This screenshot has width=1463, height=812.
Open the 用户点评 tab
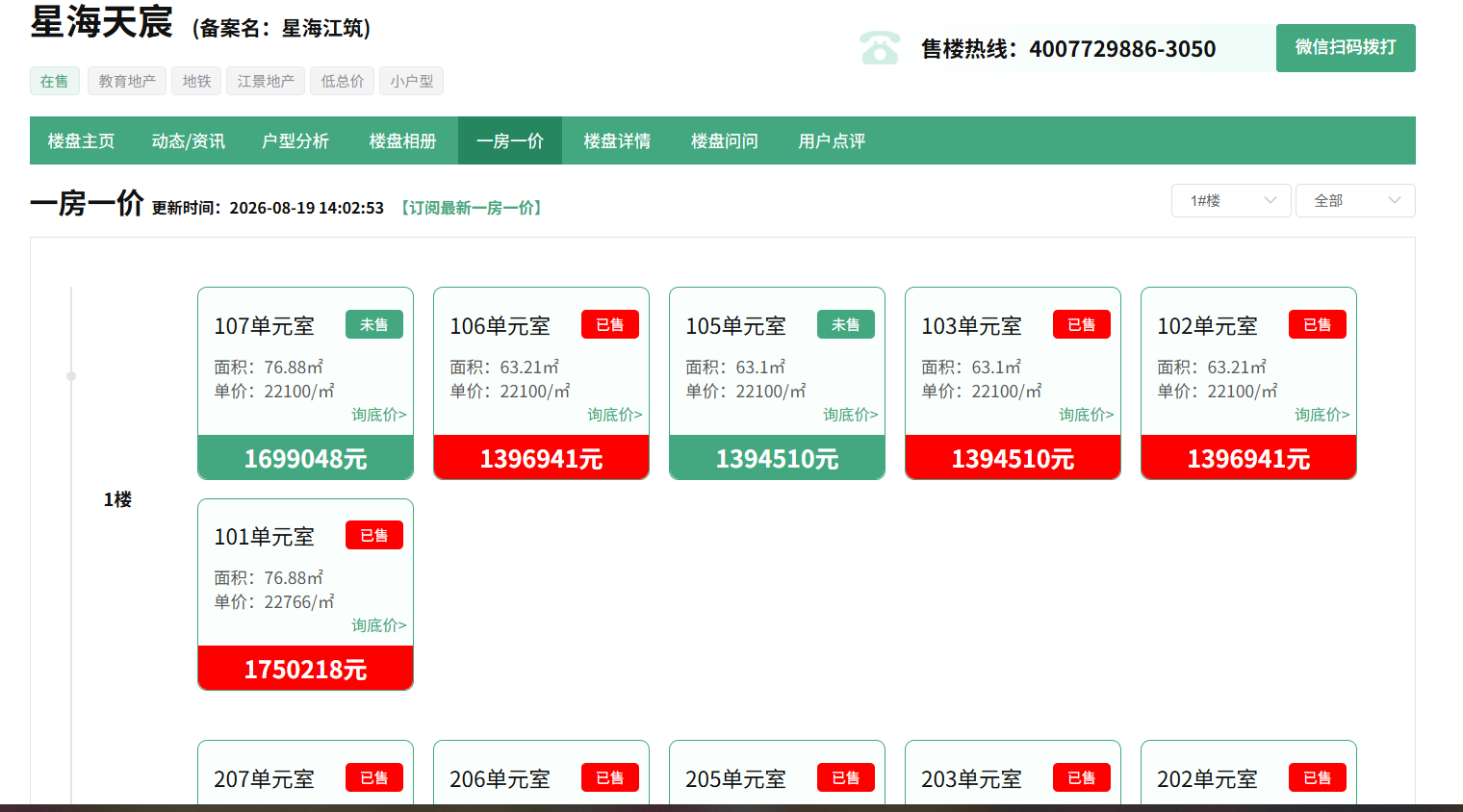point(832,140)
